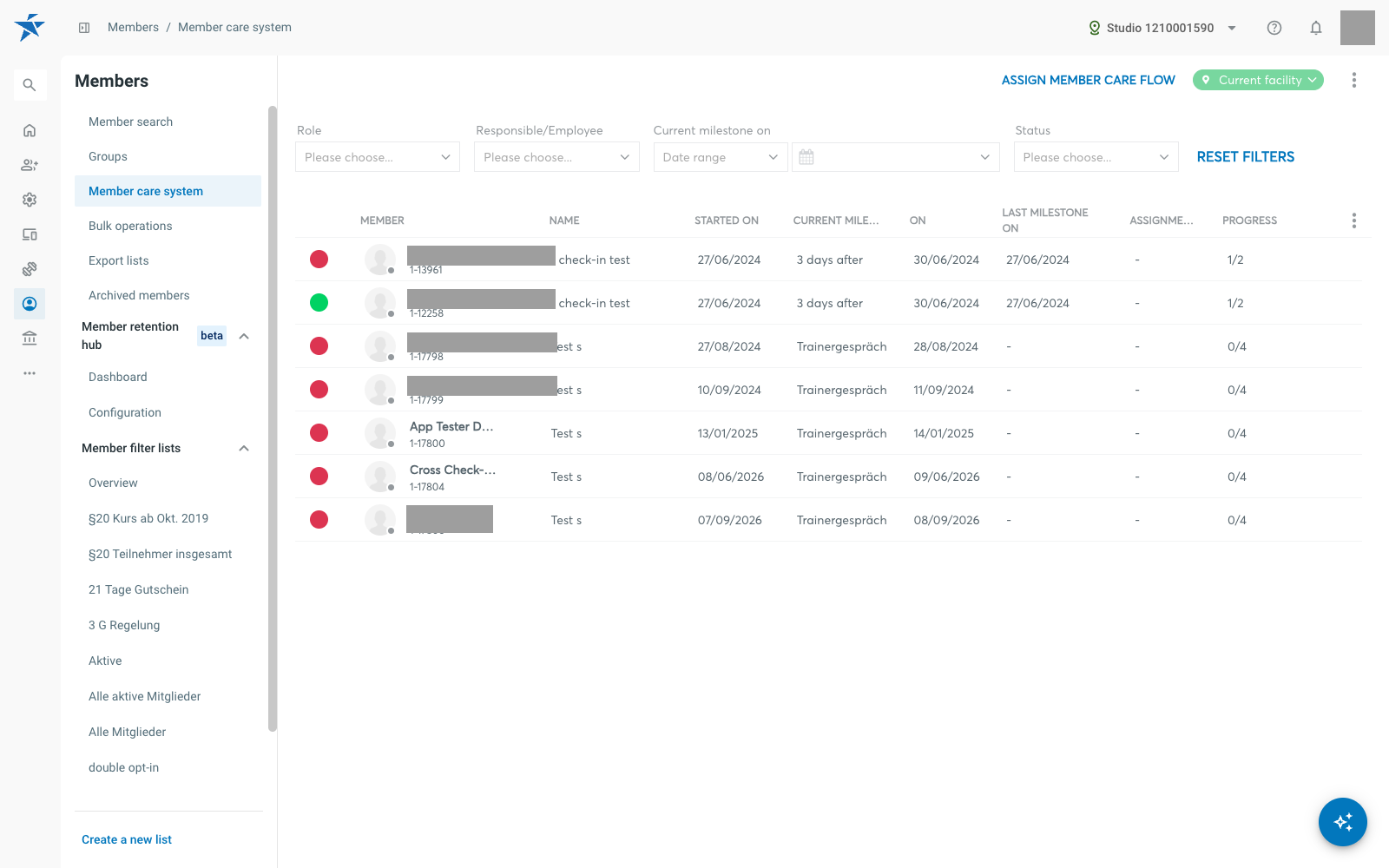Screen dimensions: 1389x868
Task: Open the search icon in left rail
Action: 30,85
